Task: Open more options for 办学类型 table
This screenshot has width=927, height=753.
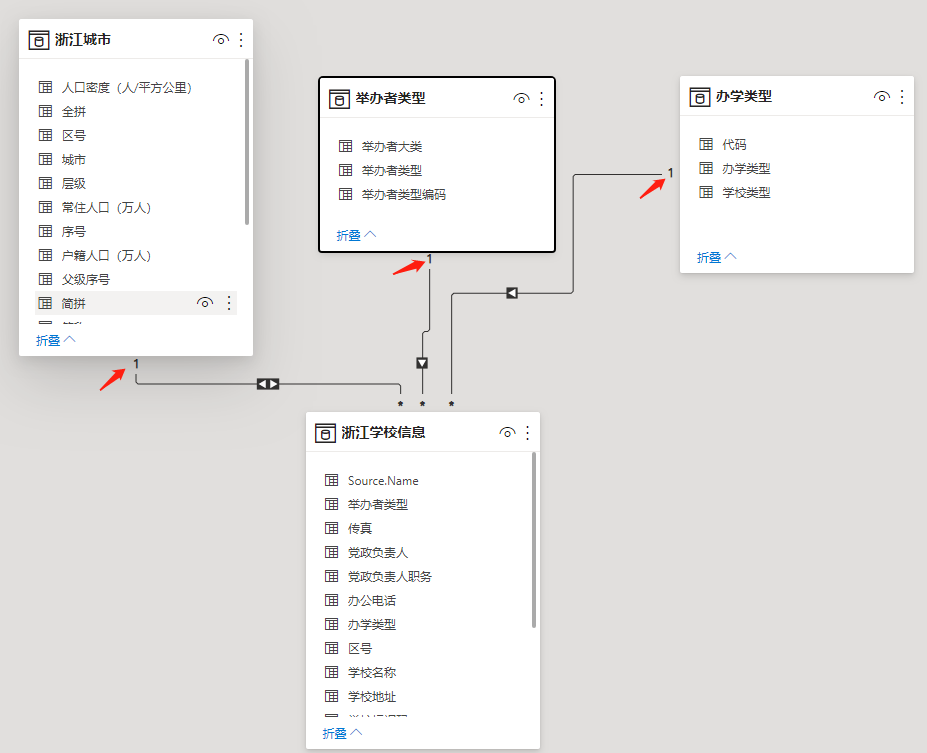Action: coord(902,96)
